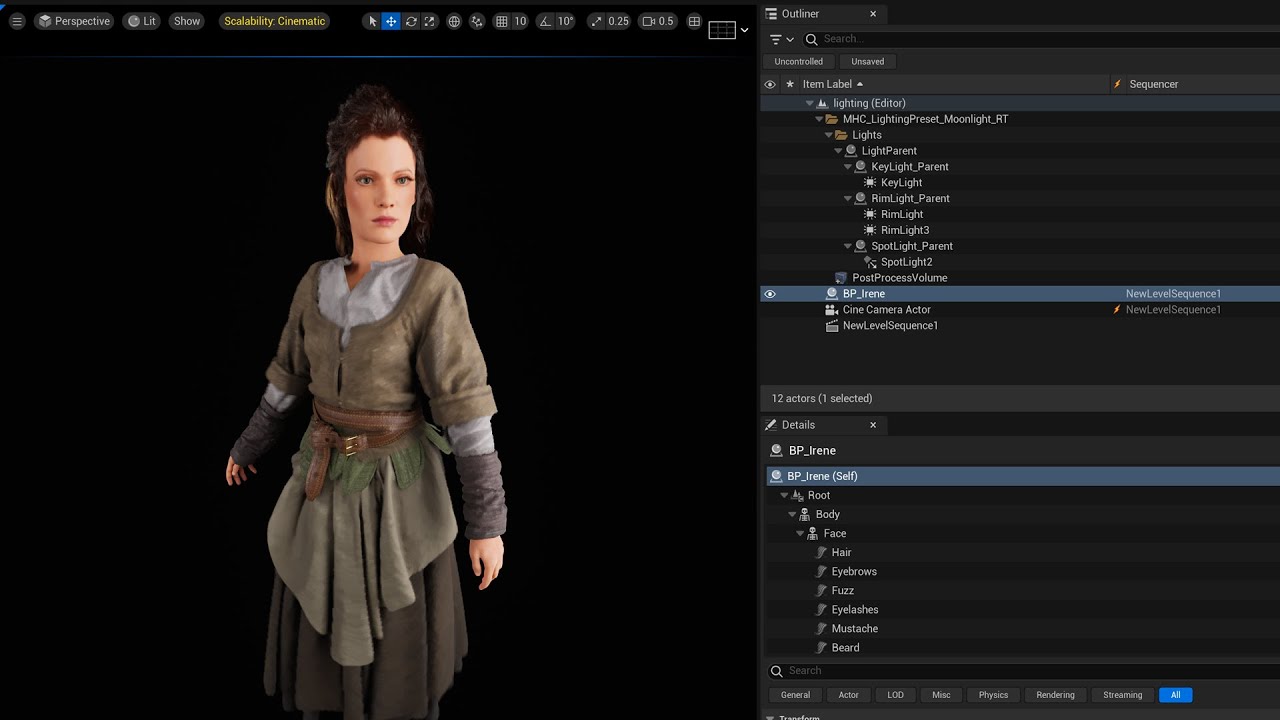Open the Perspective view type menu
The image size is (1280, 720).
click(73, 21)
